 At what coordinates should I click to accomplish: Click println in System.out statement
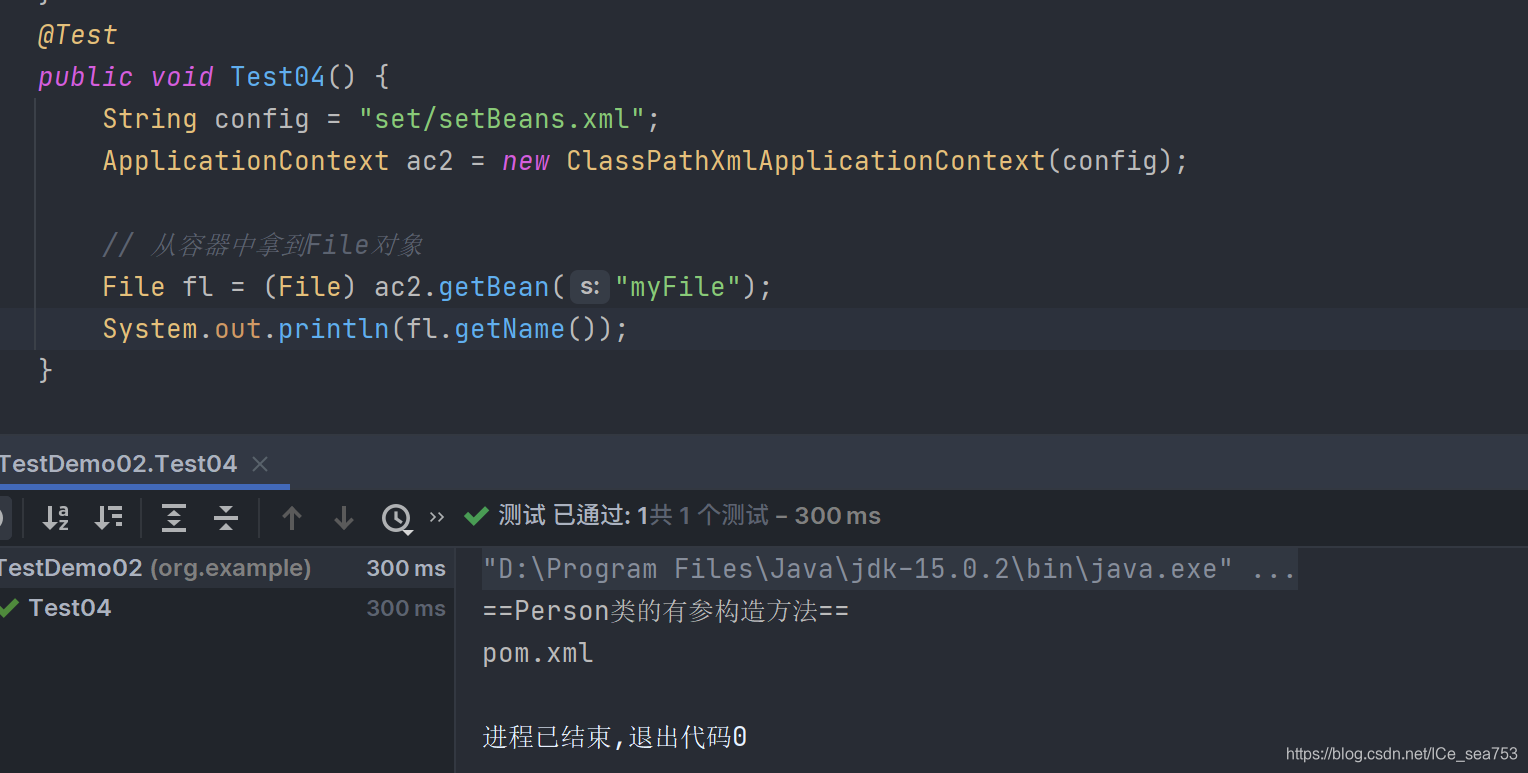pyautogui.click(x=333, y=329)
